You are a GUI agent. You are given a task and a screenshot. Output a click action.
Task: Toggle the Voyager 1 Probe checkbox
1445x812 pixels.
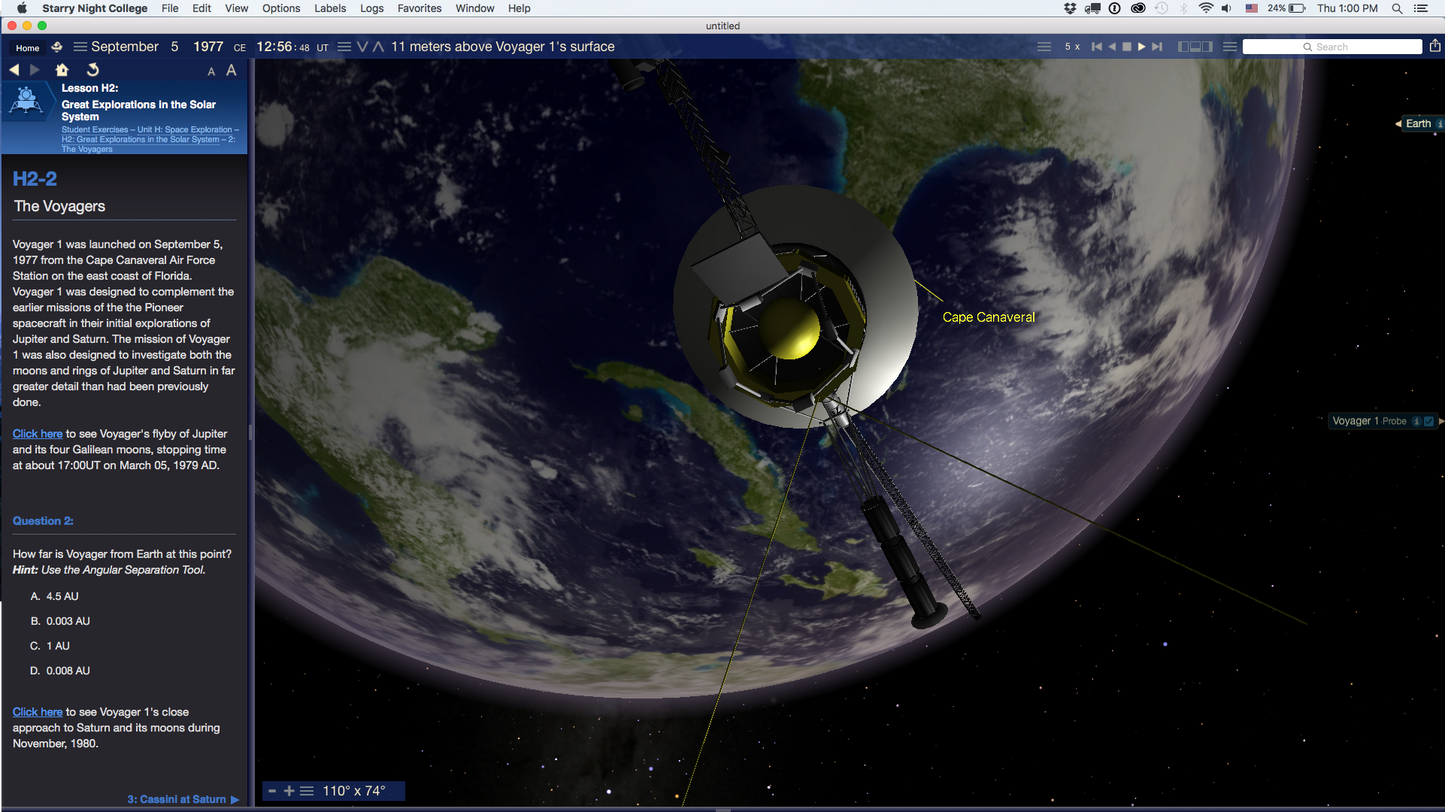[x=1429, y=421]
